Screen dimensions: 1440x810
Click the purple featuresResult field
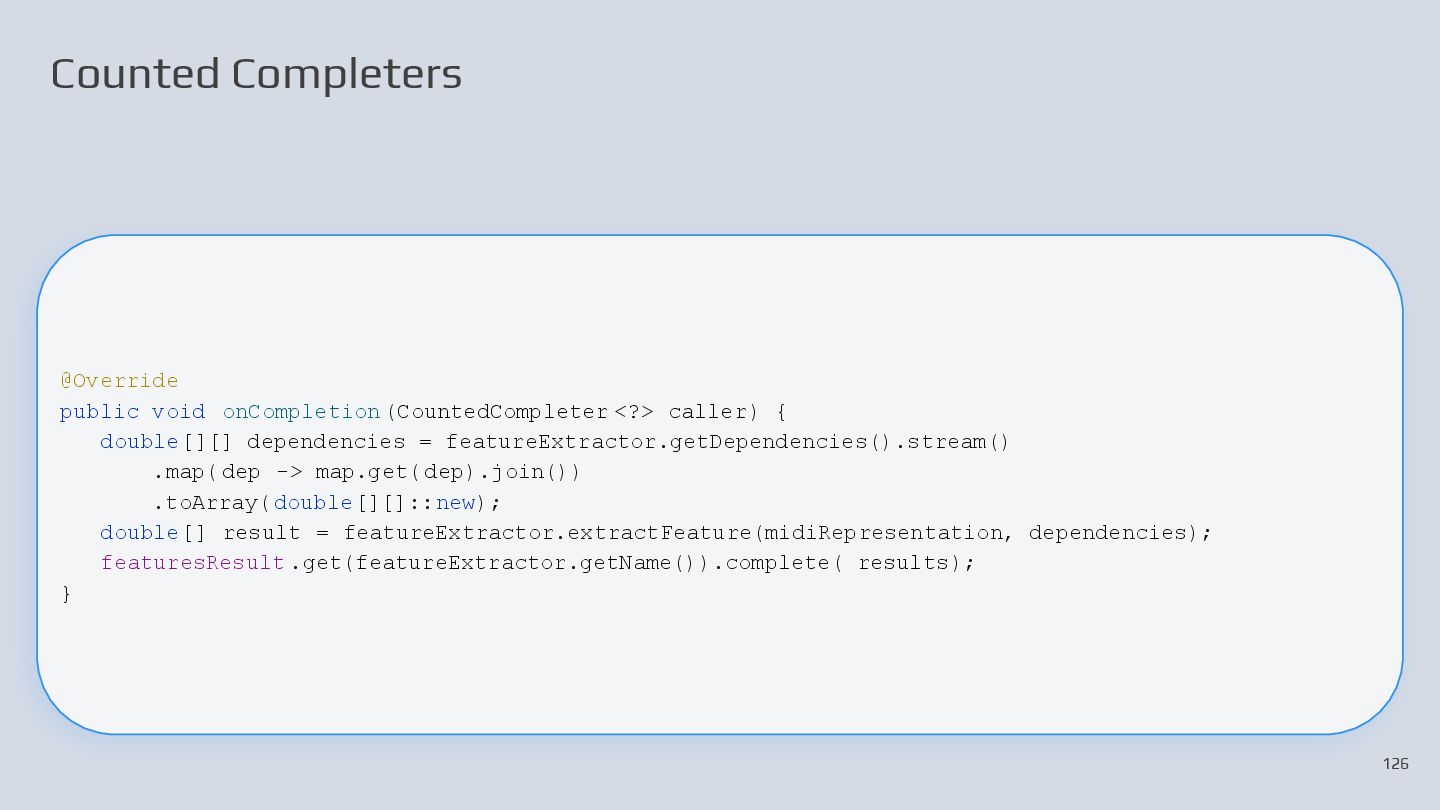[193, 563]
